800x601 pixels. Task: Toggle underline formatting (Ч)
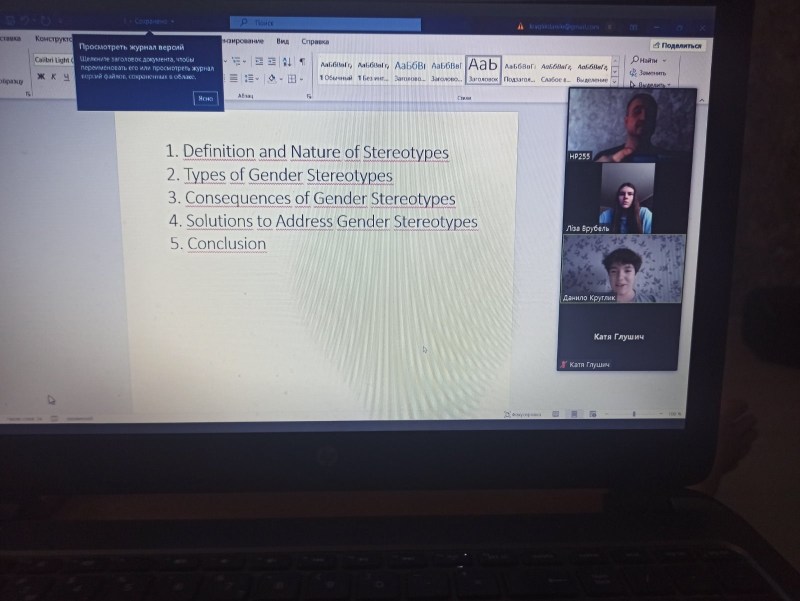(66, 76)
